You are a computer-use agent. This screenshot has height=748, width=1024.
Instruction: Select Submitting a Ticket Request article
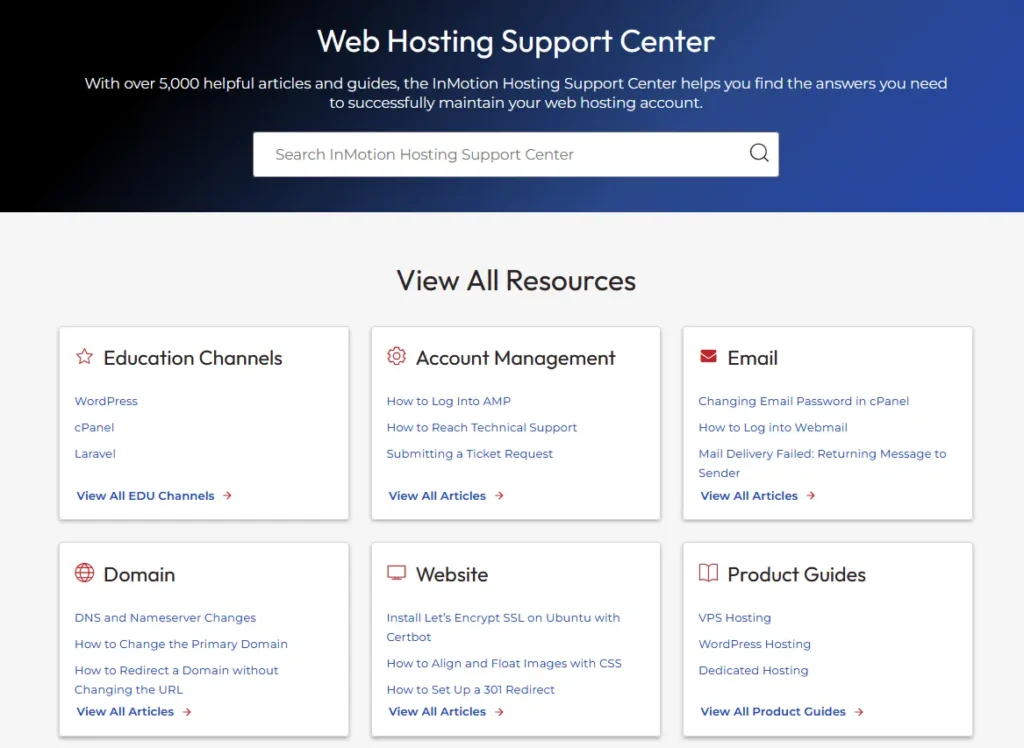pyautogui.click(x=469, y=453)
